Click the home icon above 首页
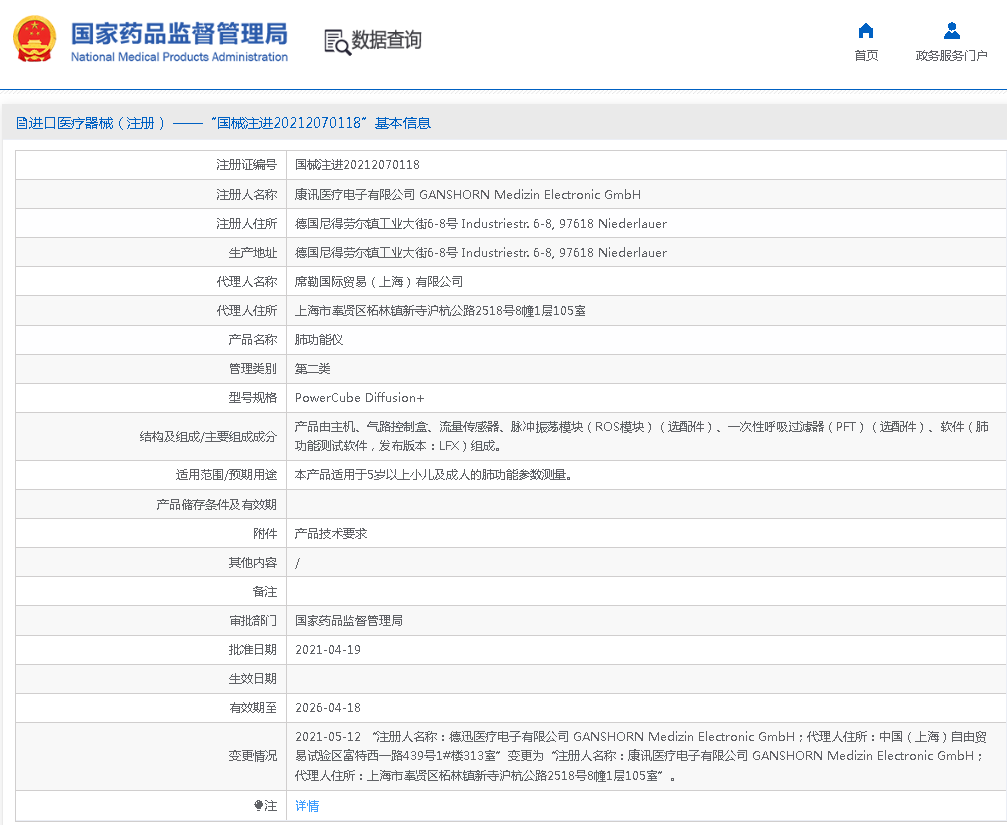The height and width of the screenshot is (825, 1007). click(x=866, y=30)
